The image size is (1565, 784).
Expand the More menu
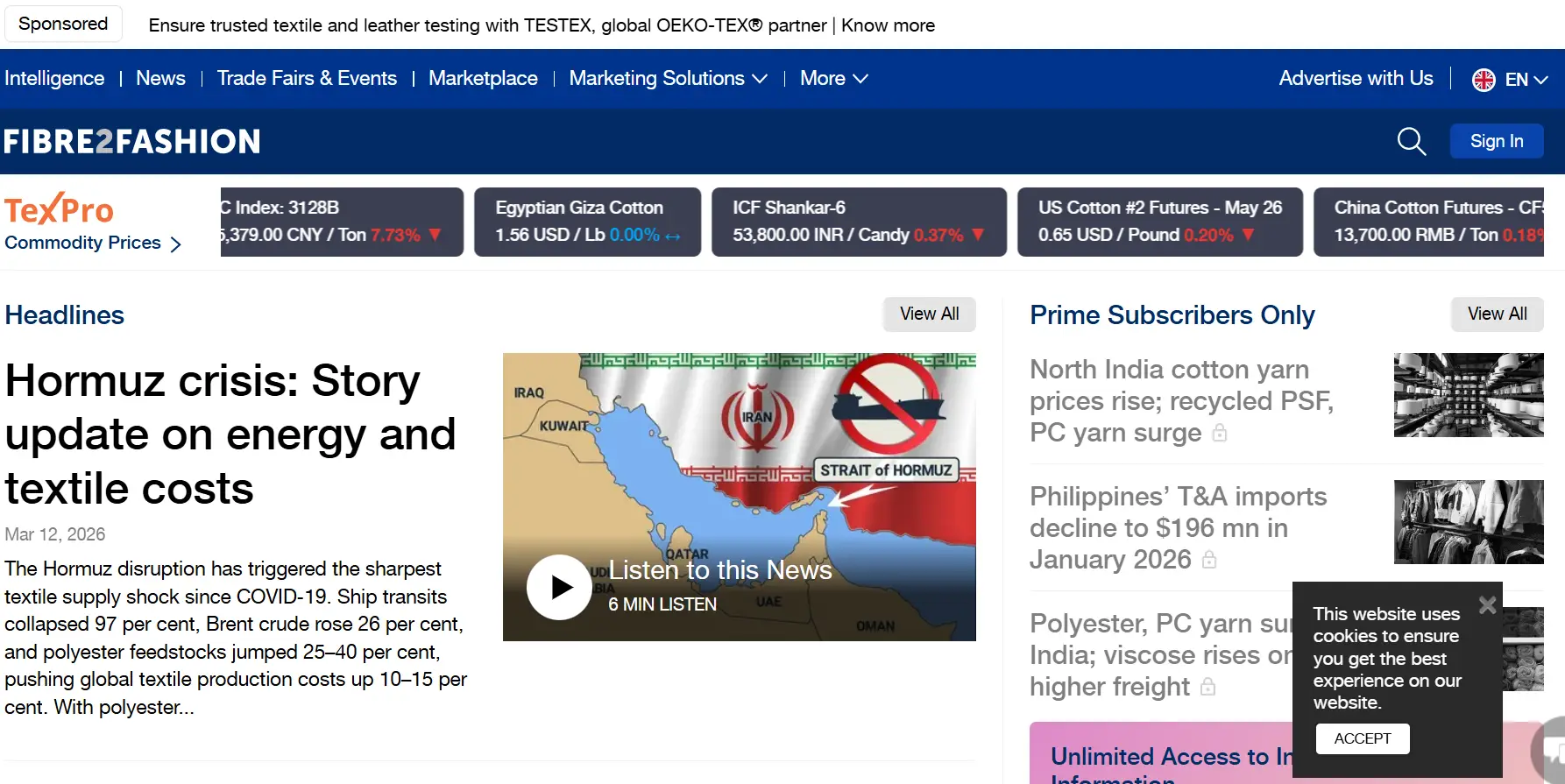pos(833,78)
